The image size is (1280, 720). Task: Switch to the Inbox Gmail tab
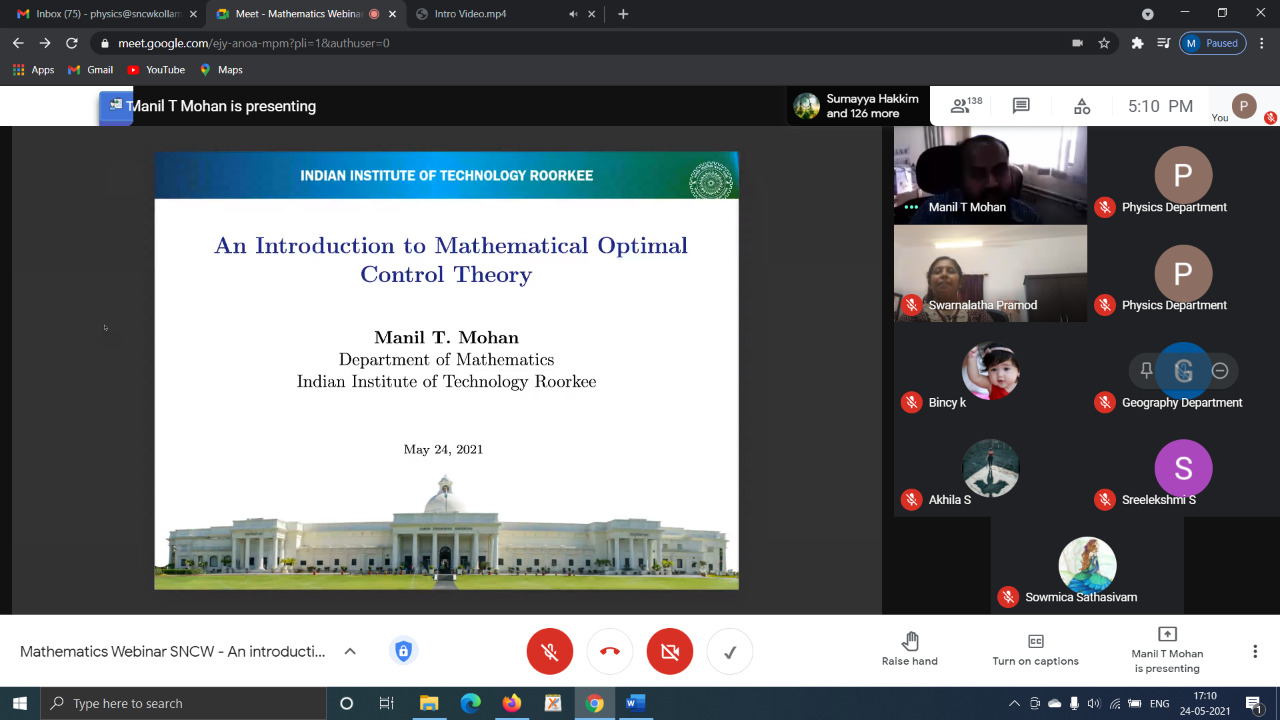tap(100, 14)
